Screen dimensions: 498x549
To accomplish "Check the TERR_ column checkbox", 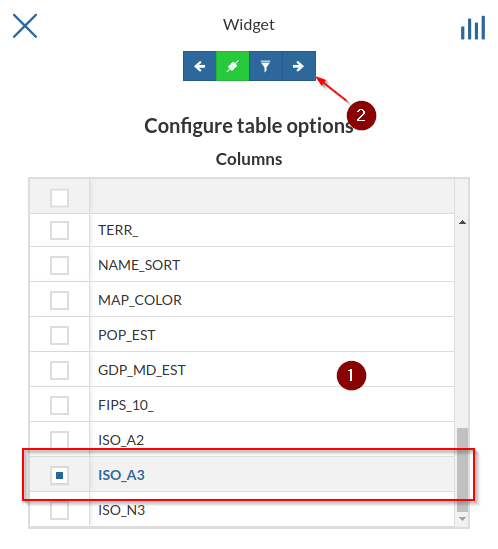I will (x=59, y=230).
